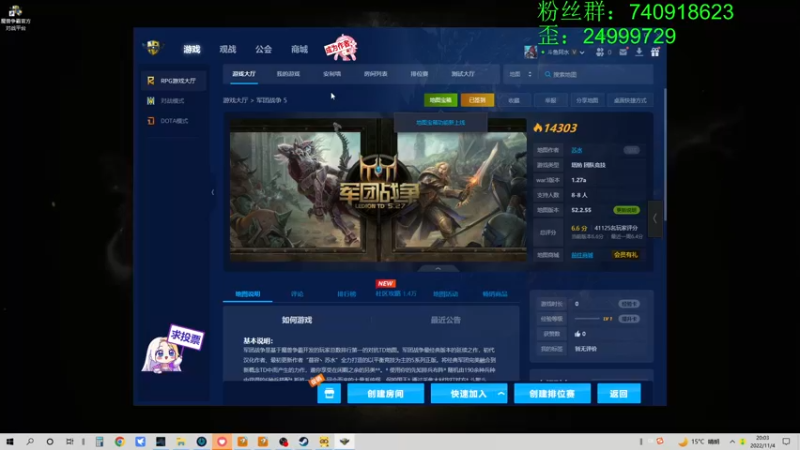Image resolution: width=800 pixels, height=450 pixels.
Task: Click the magnifier icon in the map search
Action: (547, 74)
